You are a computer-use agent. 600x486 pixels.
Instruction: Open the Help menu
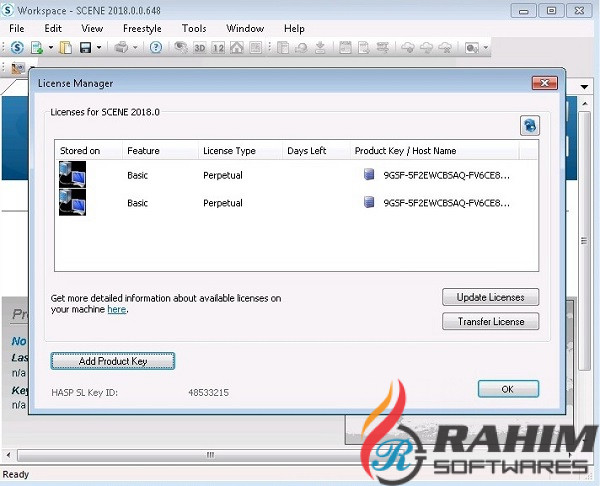coord(294,29)
